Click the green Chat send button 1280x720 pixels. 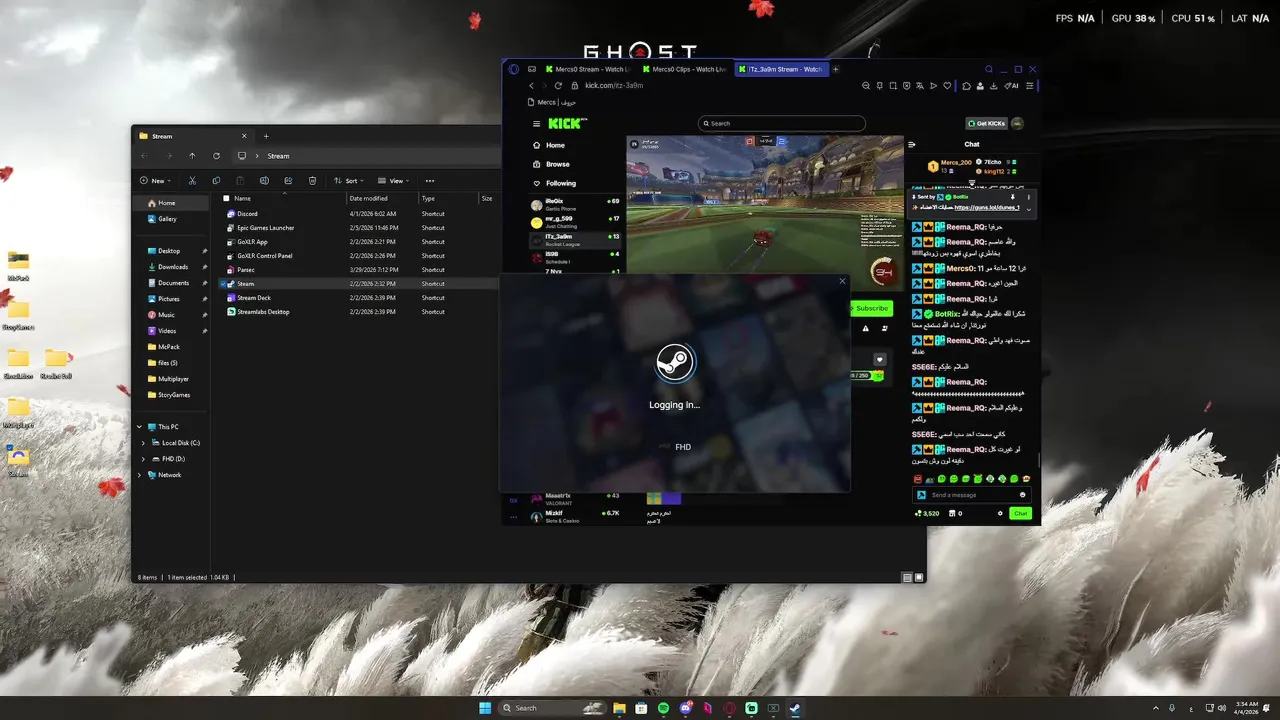point(1020,513)
